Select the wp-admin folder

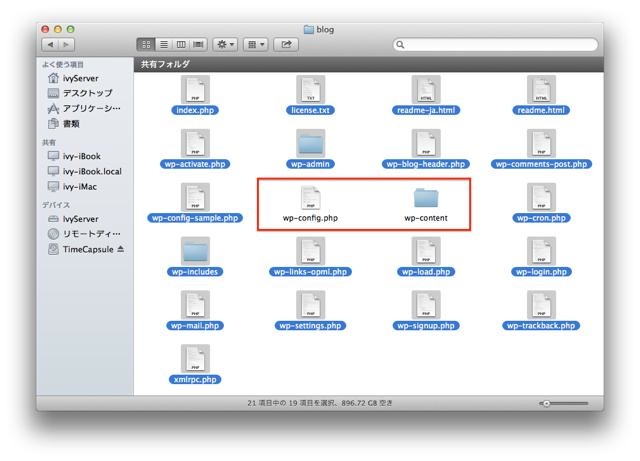coord(310,144)
